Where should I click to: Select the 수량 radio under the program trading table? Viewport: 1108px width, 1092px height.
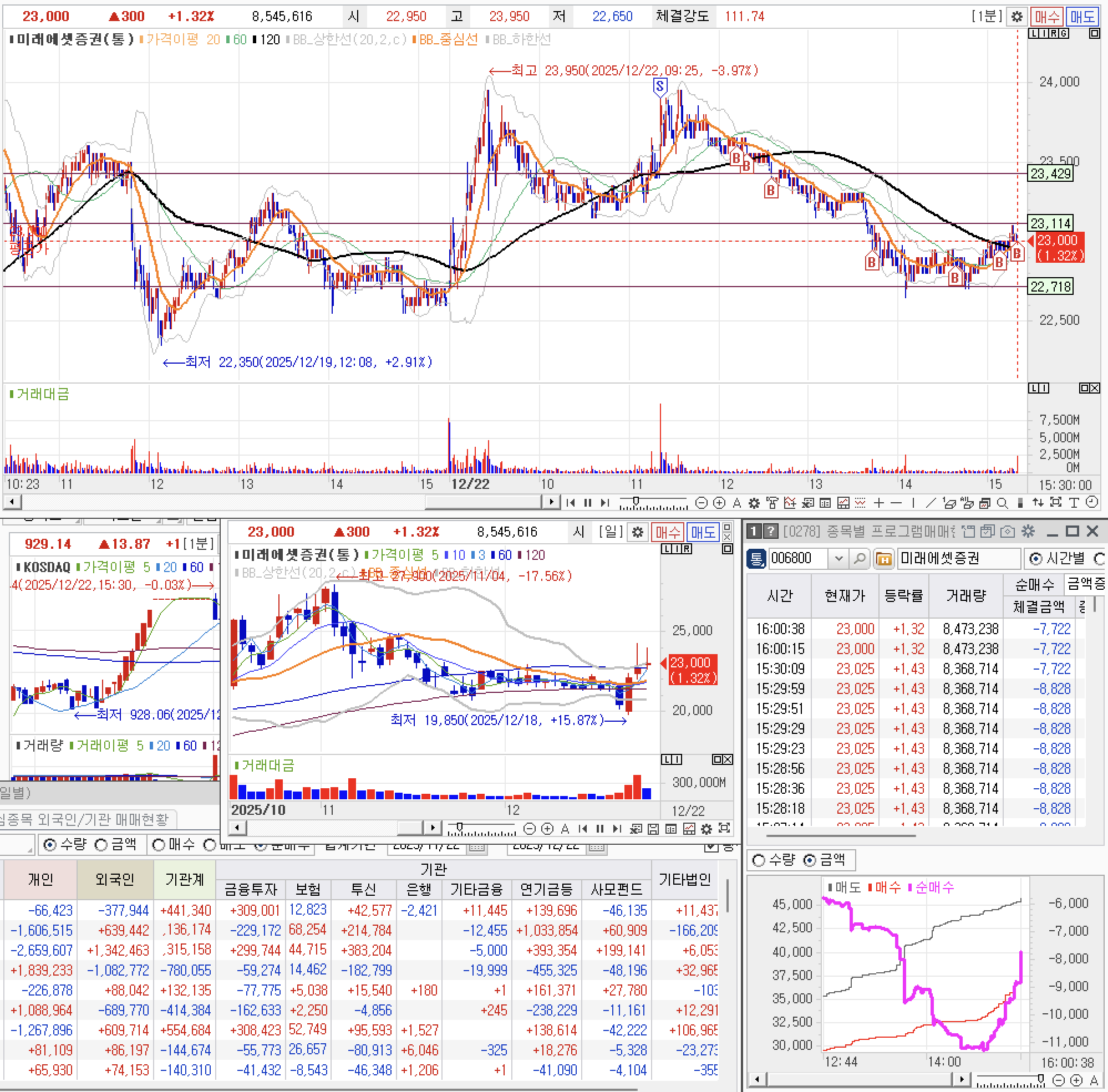point(758,860)
